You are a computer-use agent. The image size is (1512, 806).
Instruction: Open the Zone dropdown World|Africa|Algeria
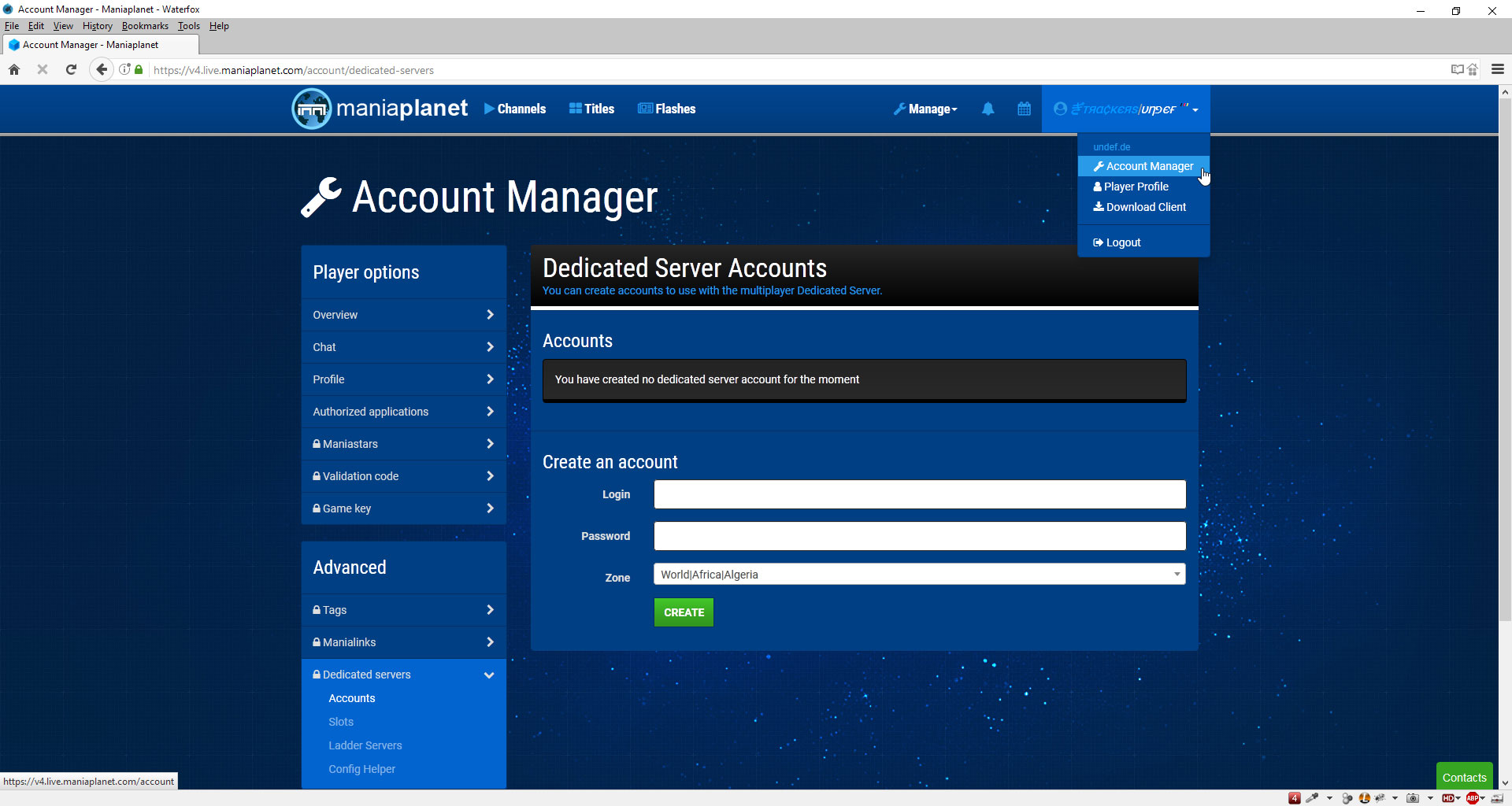coord(919,575)
